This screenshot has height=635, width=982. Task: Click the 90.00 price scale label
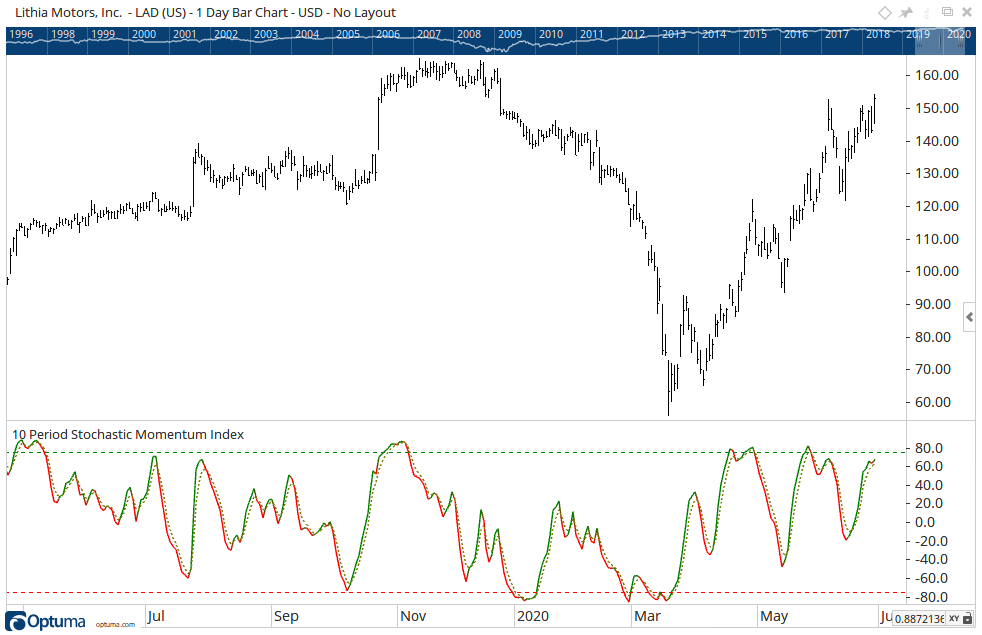933,304
